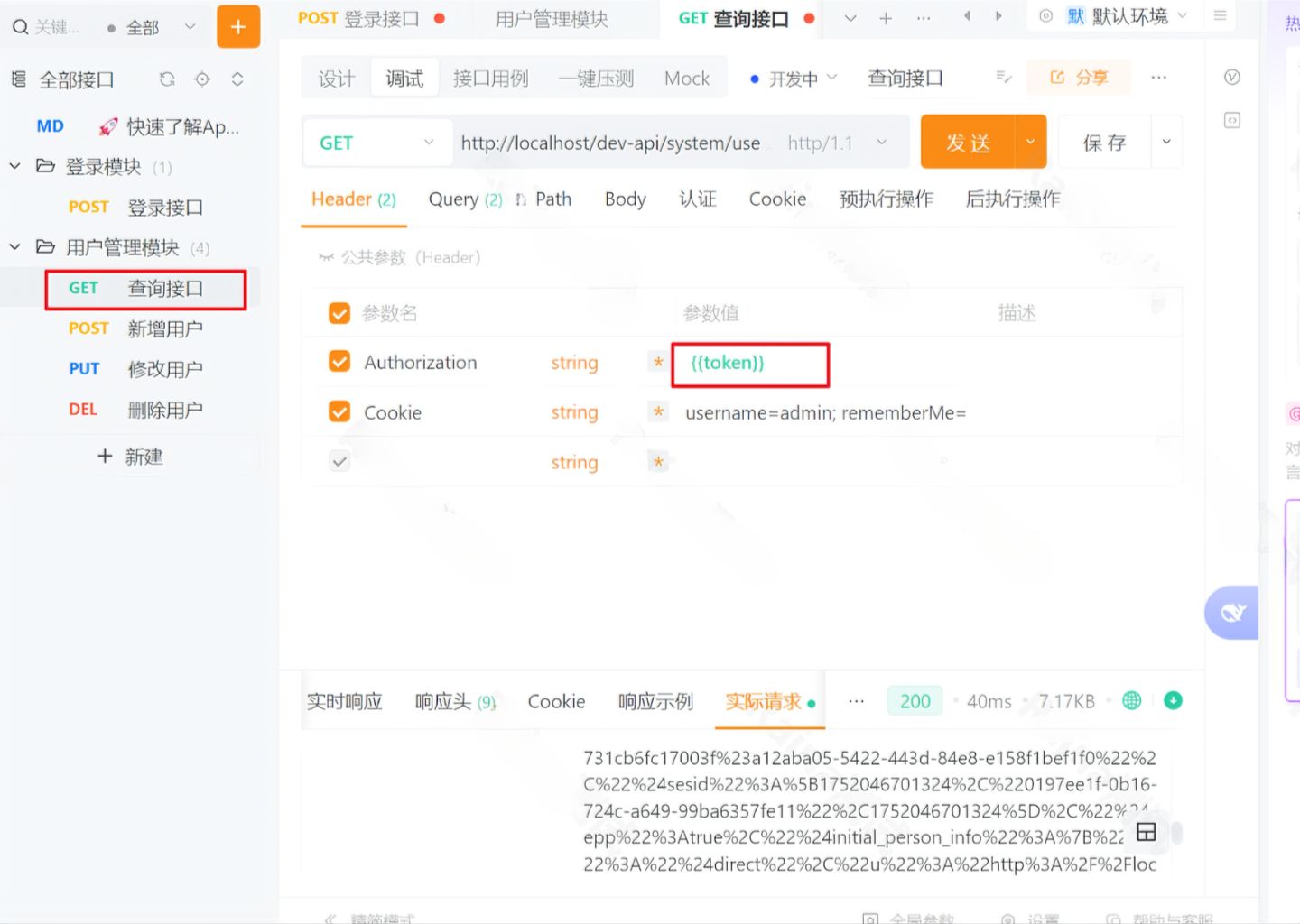The width and height of the screenshot is (1300, 924).
Task: Collapse the 登录模块 folder
Action: [x=14, y=166]
